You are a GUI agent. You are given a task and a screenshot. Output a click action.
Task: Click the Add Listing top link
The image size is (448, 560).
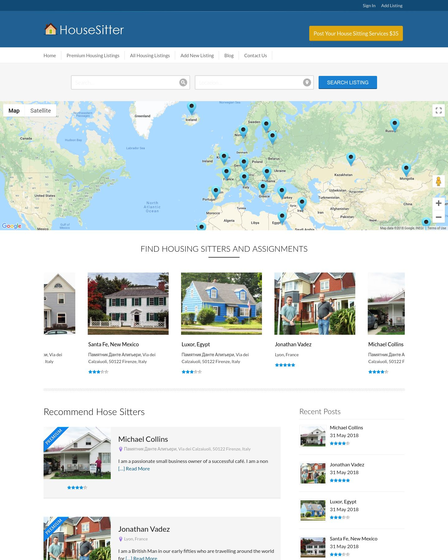click(392, 5)
